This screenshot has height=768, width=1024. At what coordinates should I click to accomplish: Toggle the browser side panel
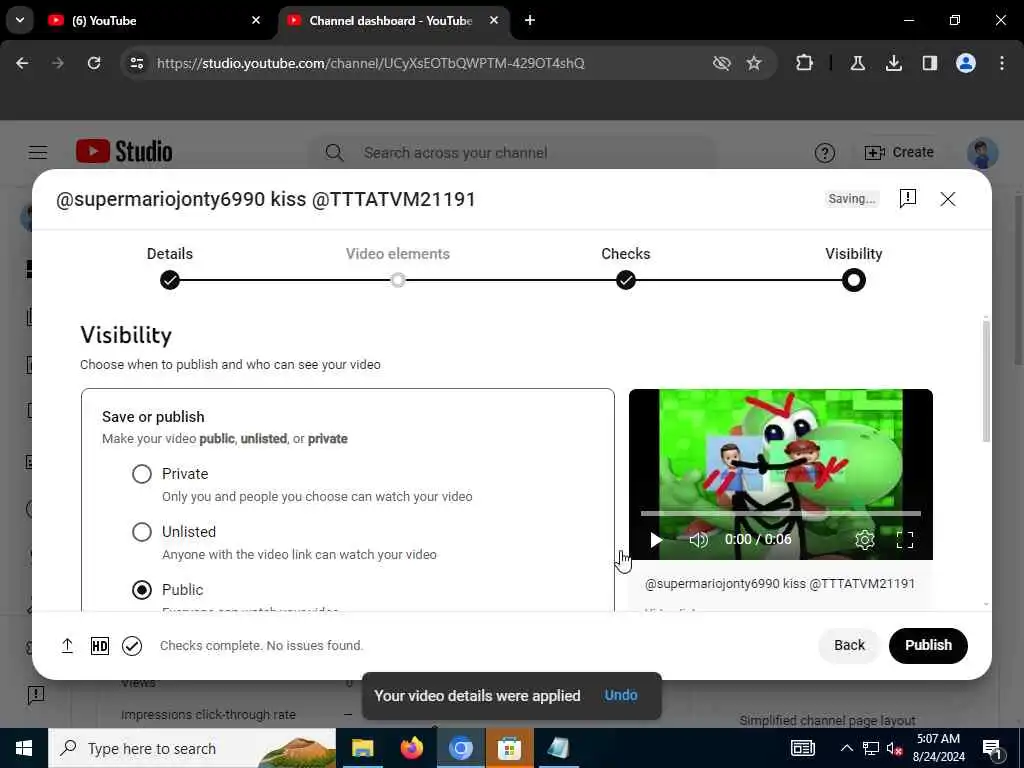(x=929, y=63)
